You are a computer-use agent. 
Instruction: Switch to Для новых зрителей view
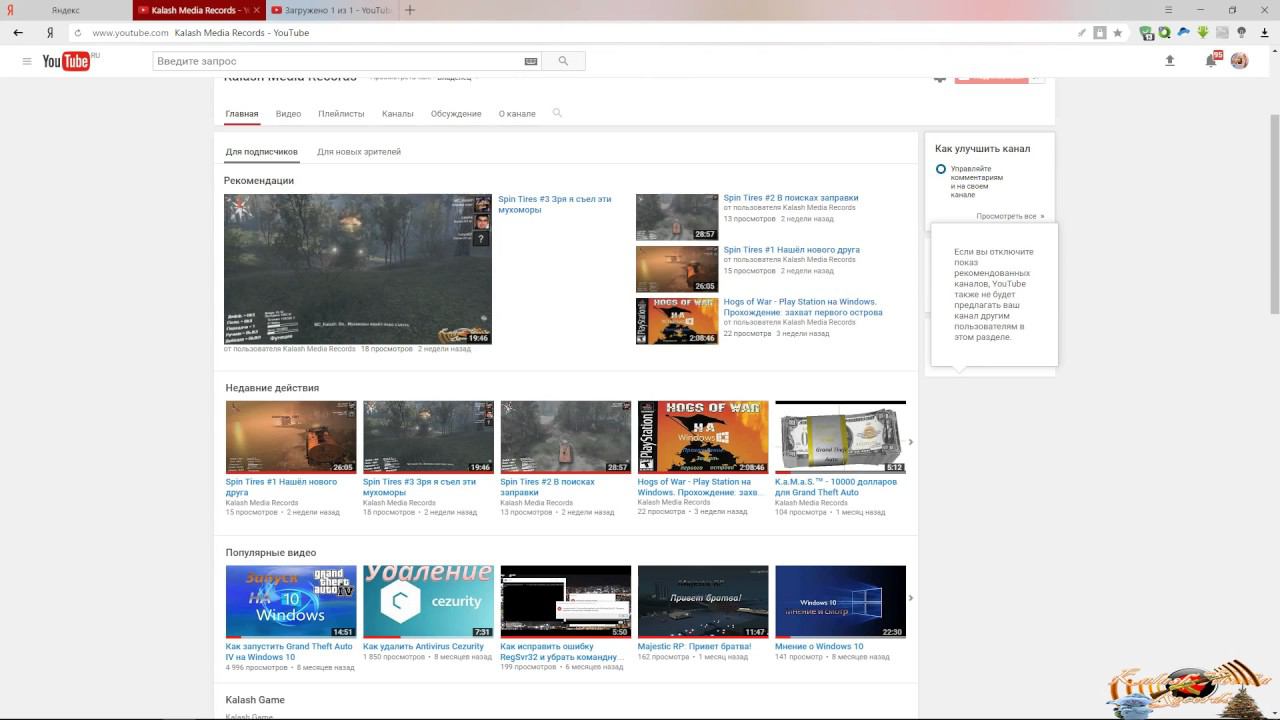(x=359, y=152)
